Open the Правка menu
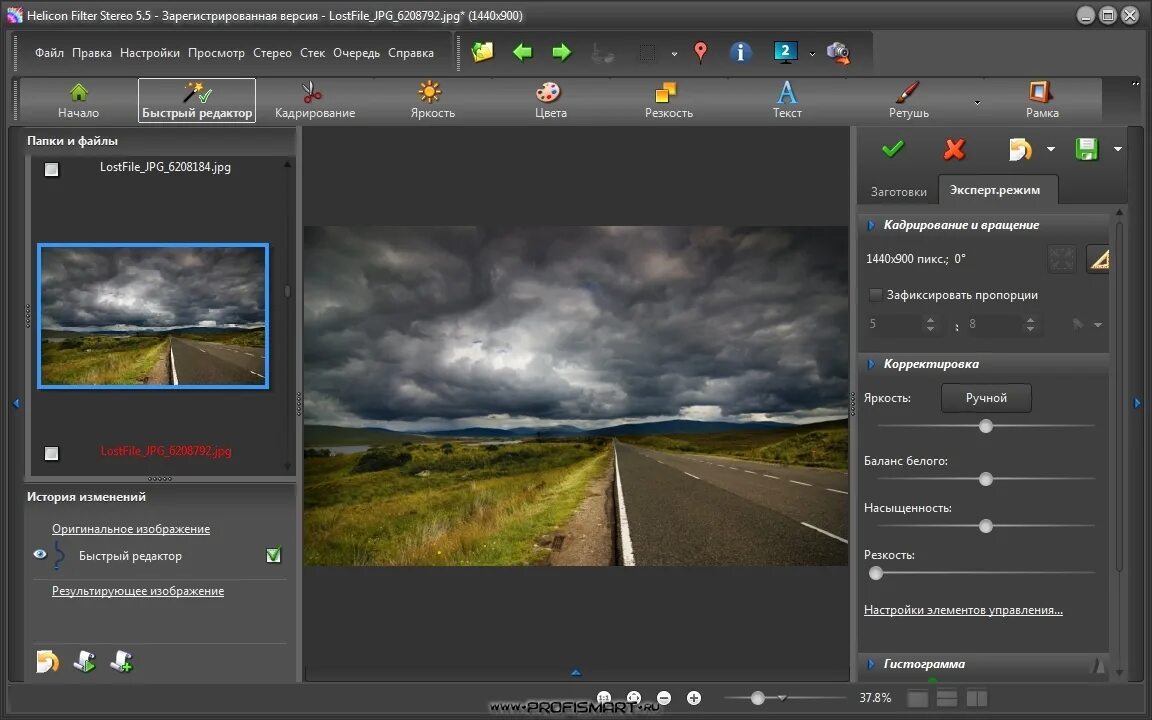 coord(92,53)
